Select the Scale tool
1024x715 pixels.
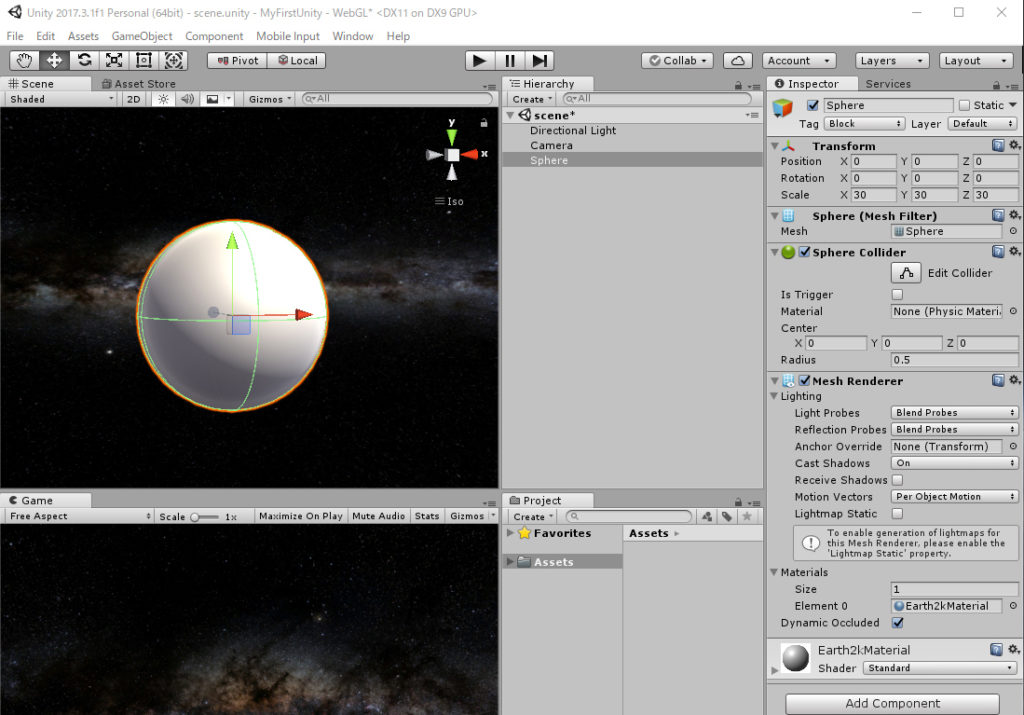point(114,61)
